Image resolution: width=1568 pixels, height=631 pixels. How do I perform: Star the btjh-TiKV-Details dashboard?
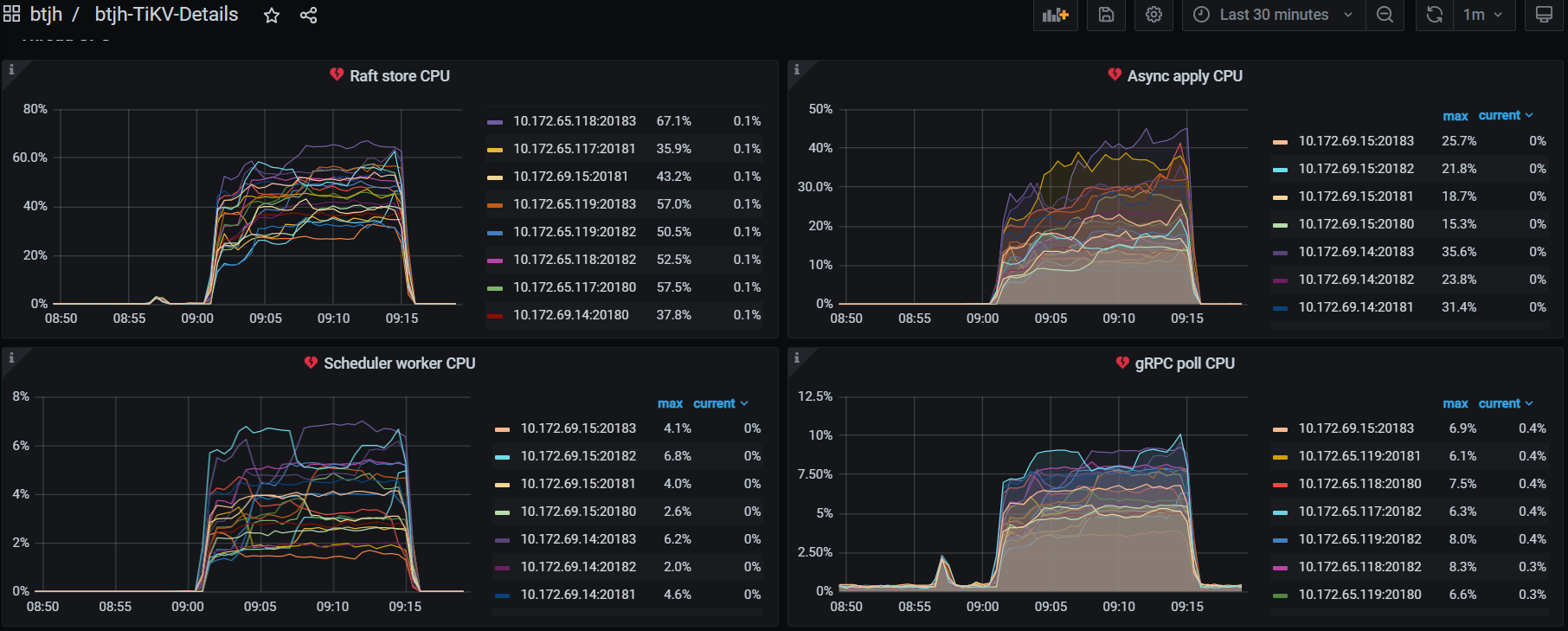(272, 16)
